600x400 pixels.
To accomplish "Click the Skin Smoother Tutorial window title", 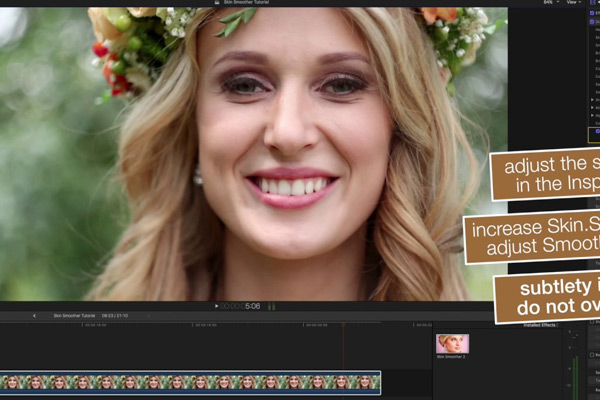I will [246, 2].
